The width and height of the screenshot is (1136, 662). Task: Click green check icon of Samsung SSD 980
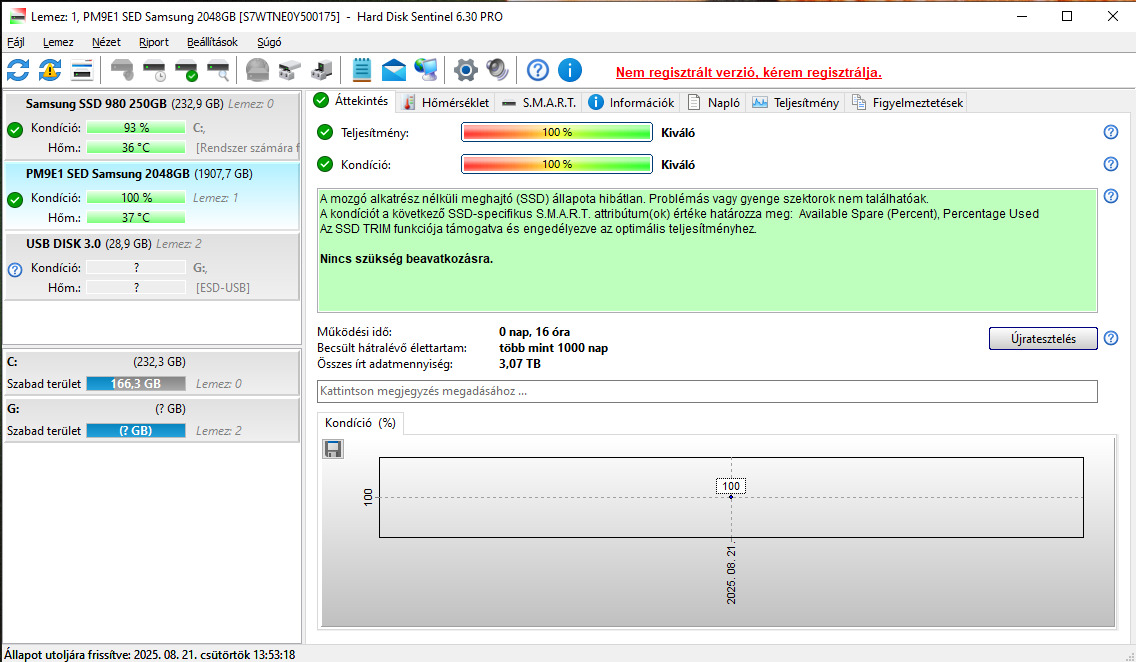15,130
